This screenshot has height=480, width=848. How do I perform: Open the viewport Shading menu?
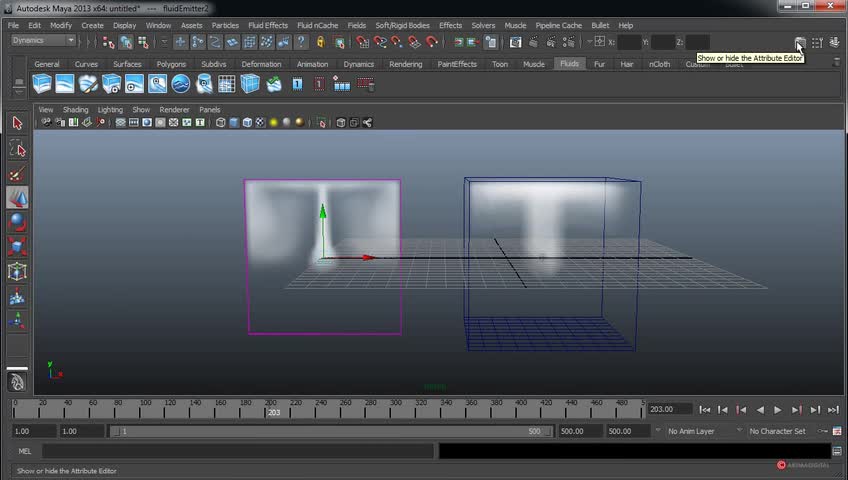coord(76,110)
